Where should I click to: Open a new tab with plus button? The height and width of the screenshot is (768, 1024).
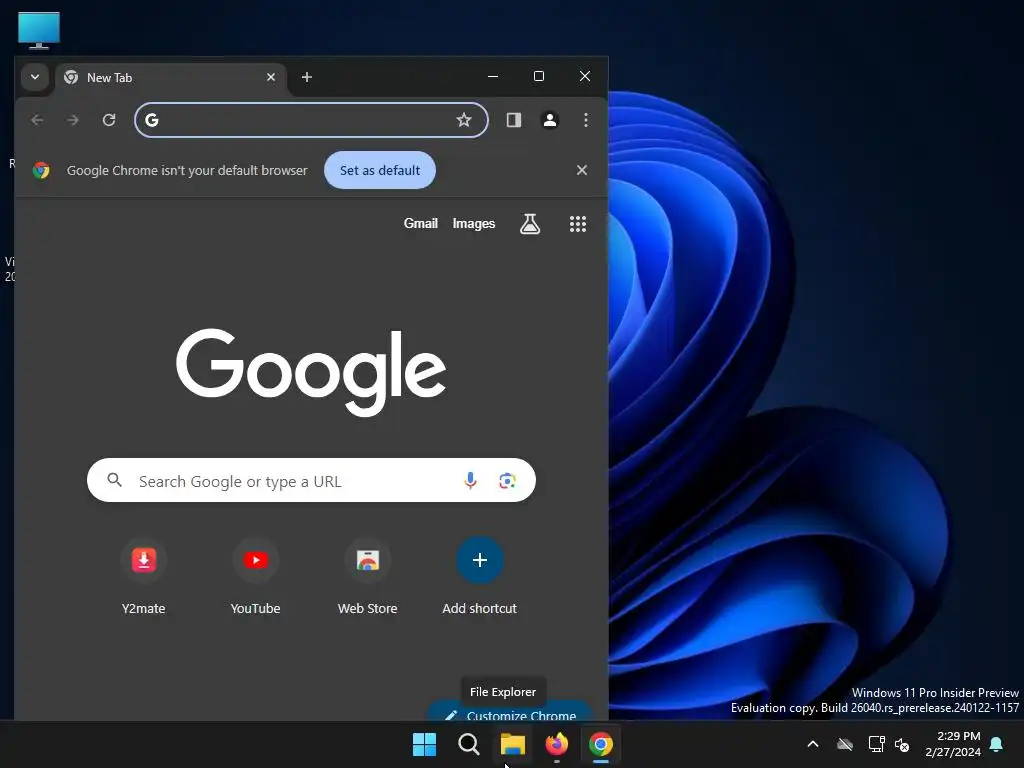[x=306, y=77]
